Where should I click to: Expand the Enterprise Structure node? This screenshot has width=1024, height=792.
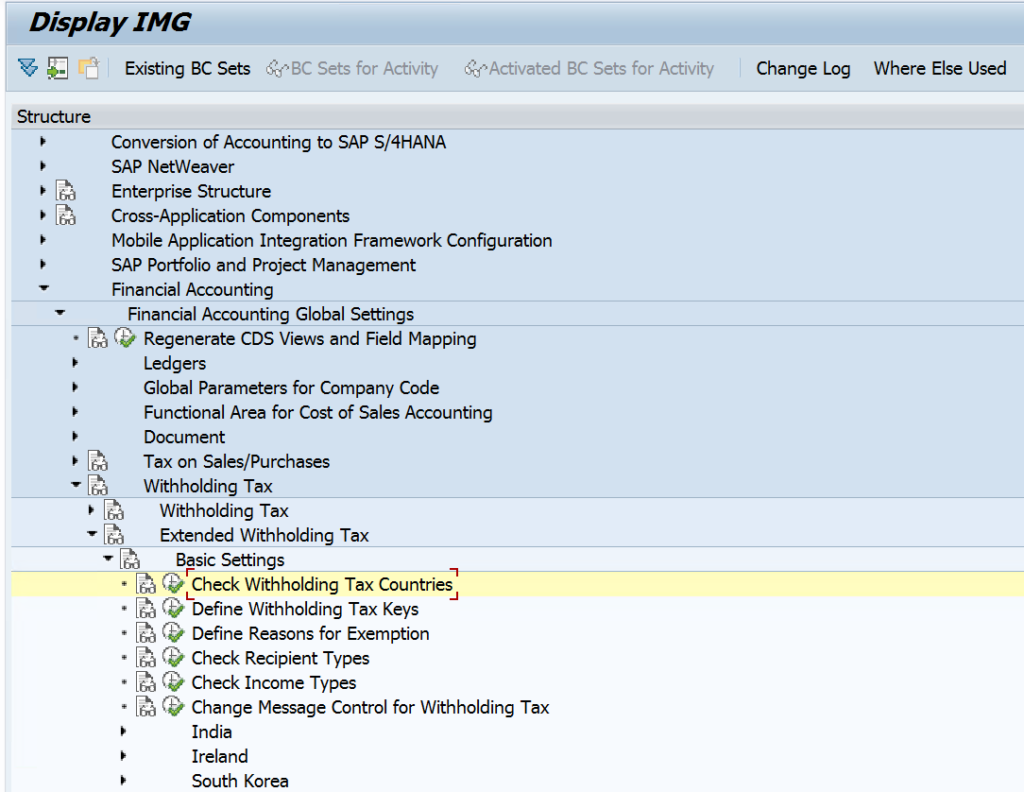pyautogui.click(x=43, y=191)
